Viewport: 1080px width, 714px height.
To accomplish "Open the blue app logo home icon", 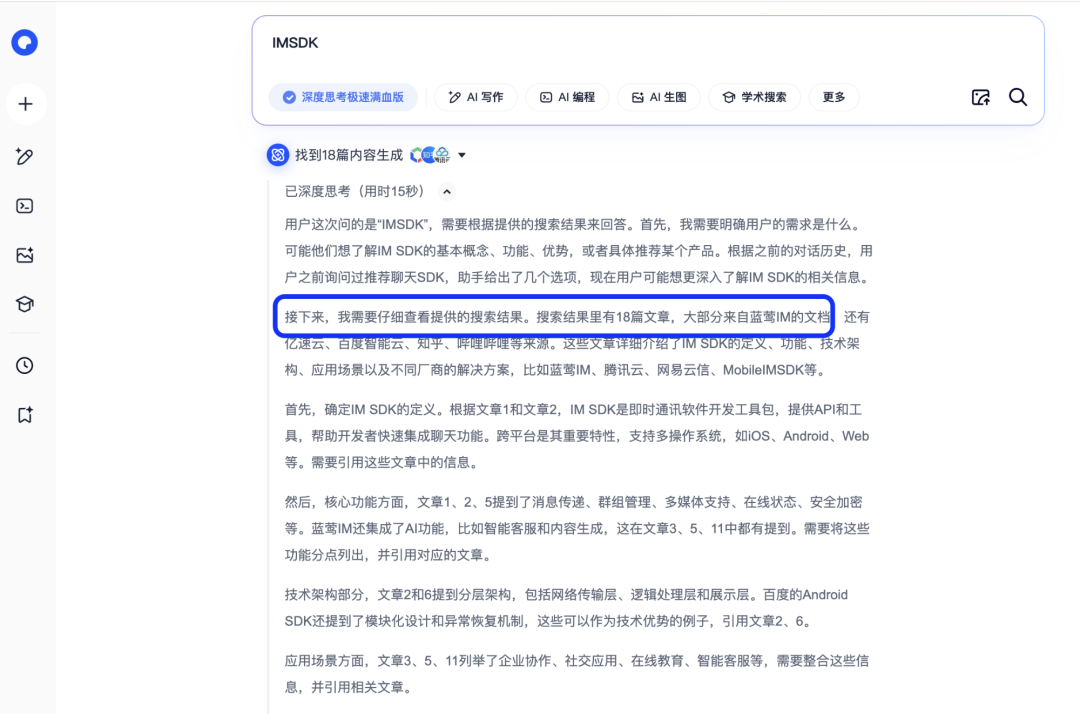I will coord(25,43).
